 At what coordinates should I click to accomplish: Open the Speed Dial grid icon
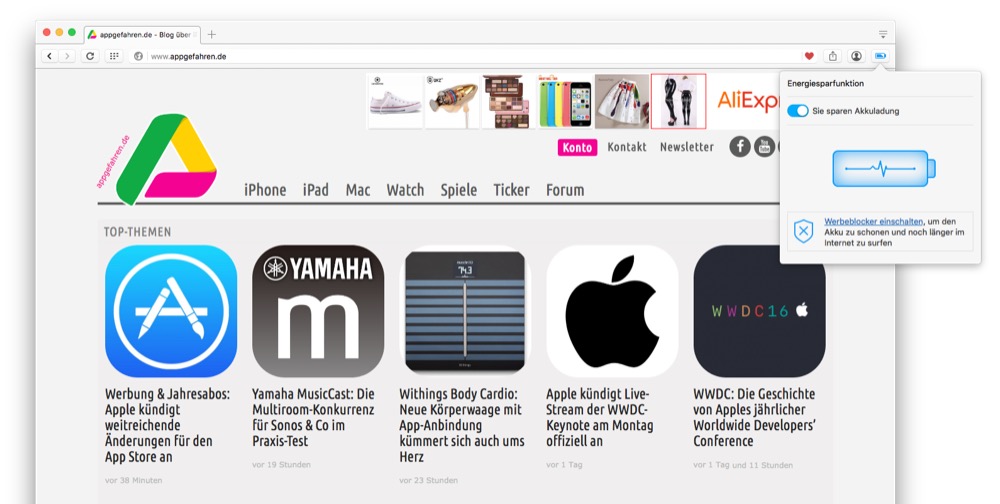pyautogui.click(x=115, y=56)
